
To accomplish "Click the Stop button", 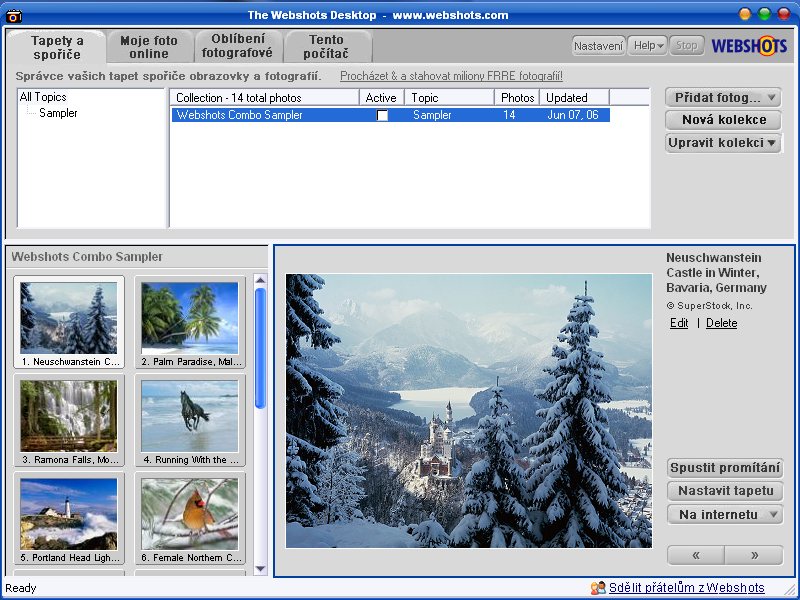I will pyautogui.click(x=687, y=46).
